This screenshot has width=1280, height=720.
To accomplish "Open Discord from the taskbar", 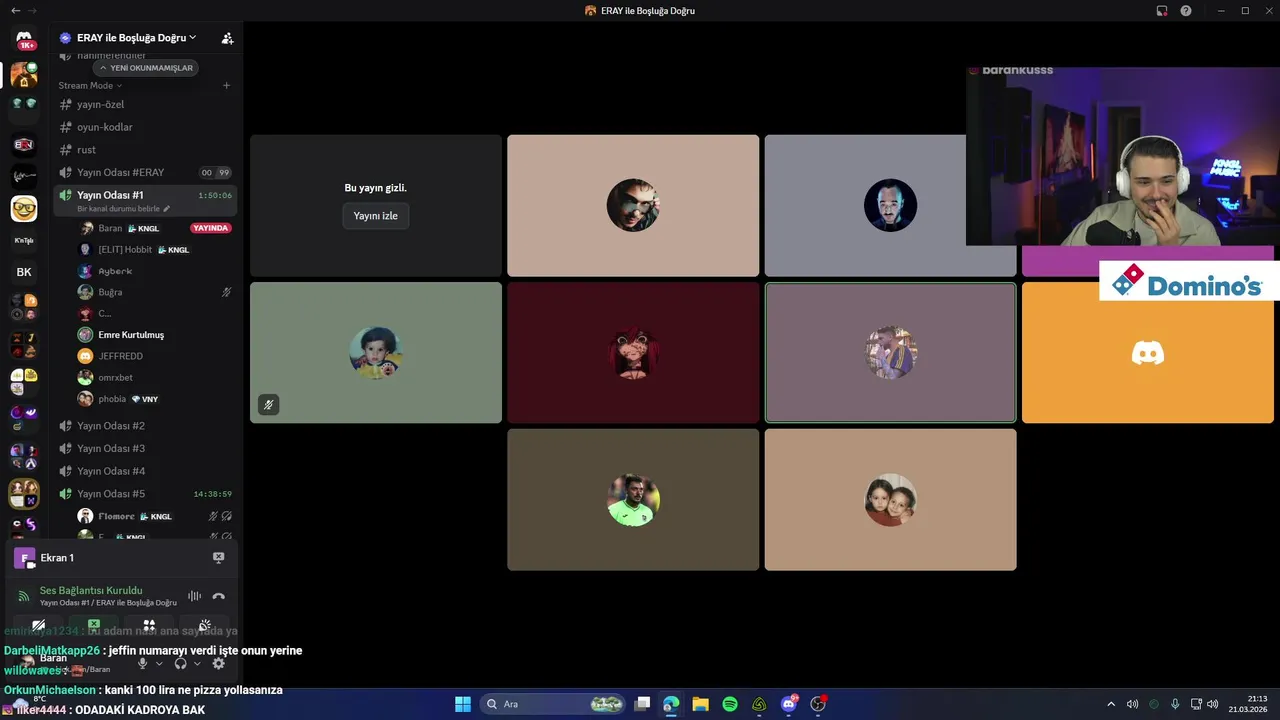I will pyautogui.click(x=789, y=704).
